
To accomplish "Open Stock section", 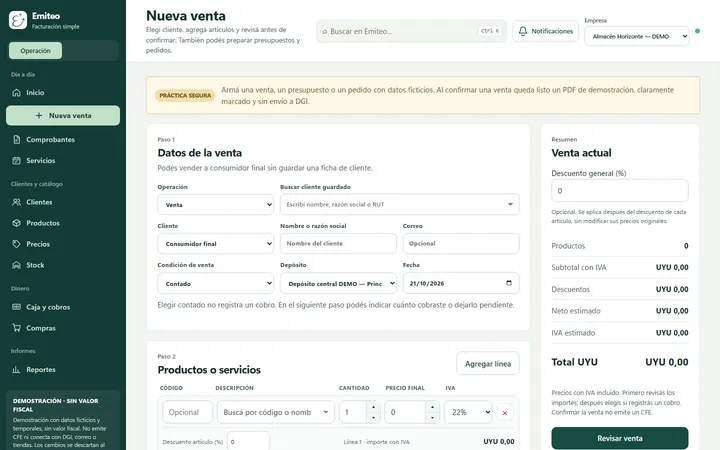I will [63, 265].
